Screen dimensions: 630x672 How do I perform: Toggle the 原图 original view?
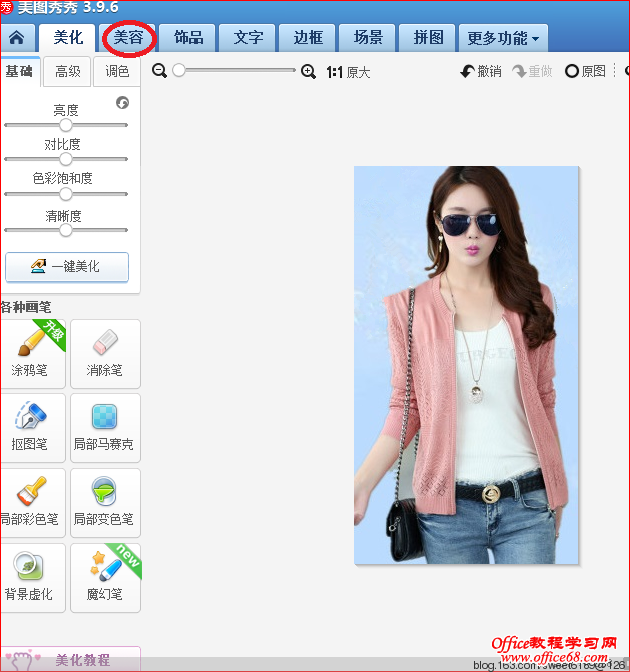coord(585,71)
